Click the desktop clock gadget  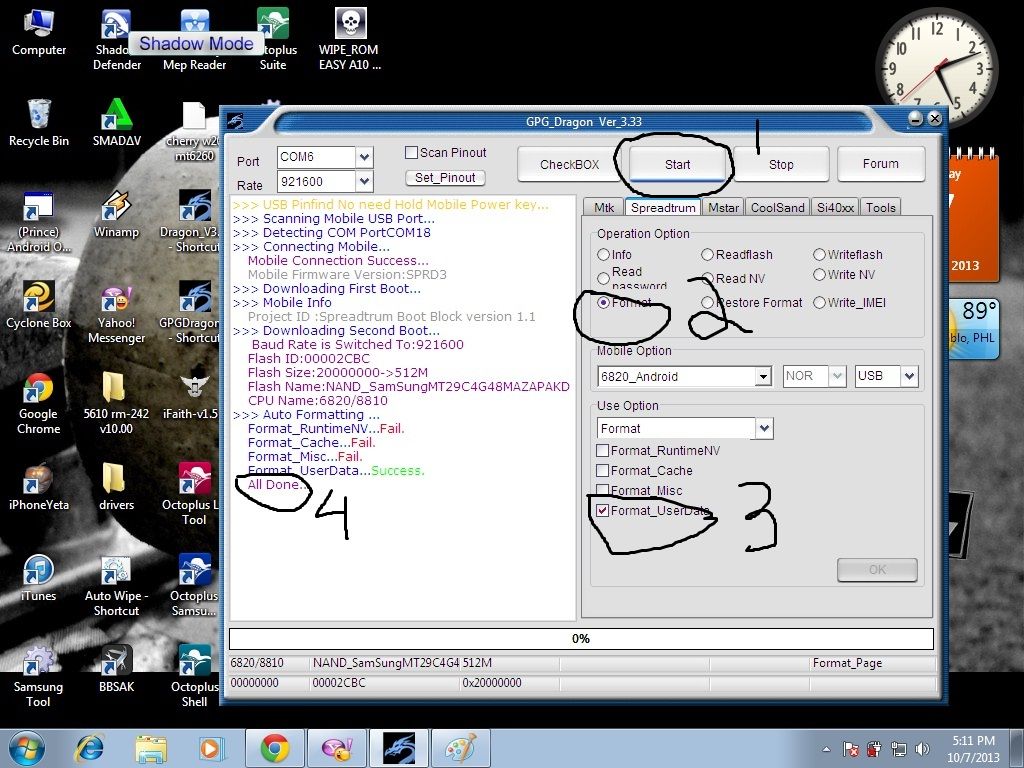[936, 67]
